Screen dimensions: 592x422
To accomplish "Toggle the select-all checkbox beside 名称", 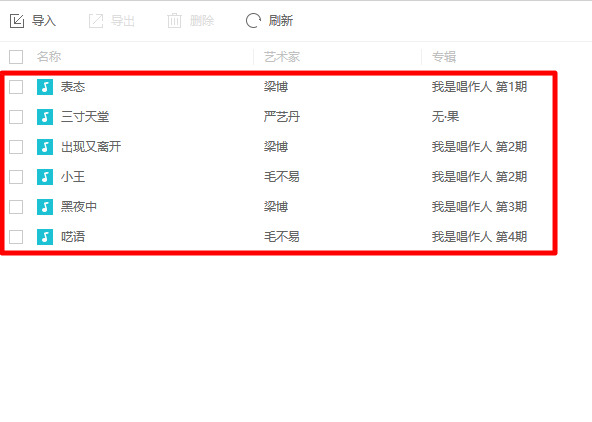I will pyautogui.click(x=16, y=57).
